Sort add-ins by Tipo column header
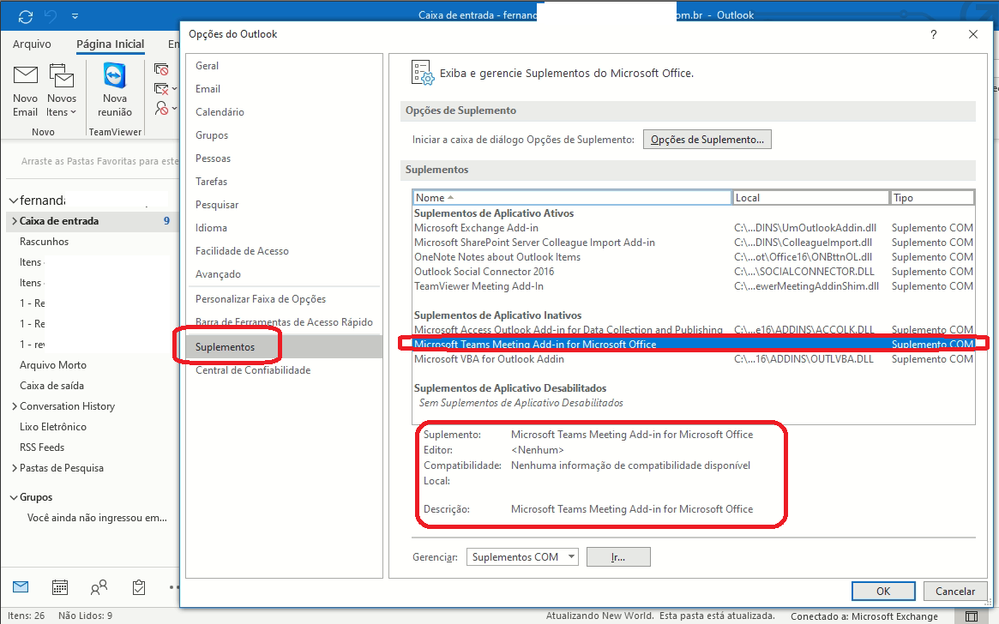The image size is (999, 624). [x=931, y=198]
